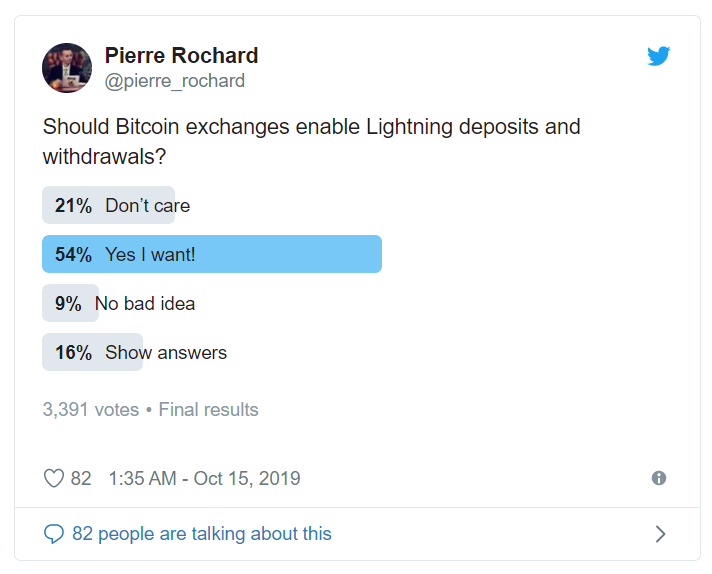The image size is (712, 574).
Task: Click the Twitter bird logo
Action: [x=658, y=56]
